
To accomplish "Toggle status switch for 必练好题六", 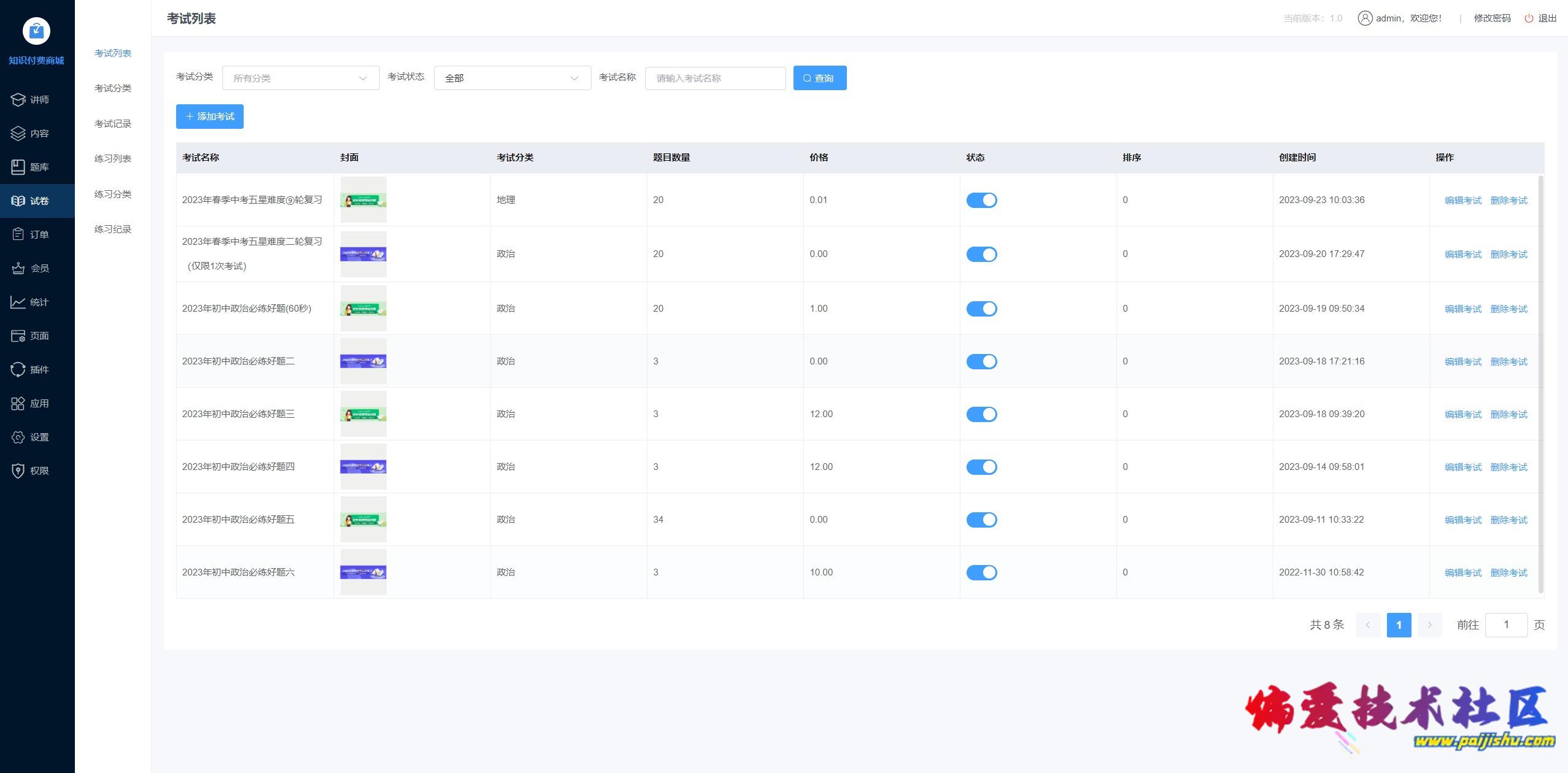I will point(982,572).
